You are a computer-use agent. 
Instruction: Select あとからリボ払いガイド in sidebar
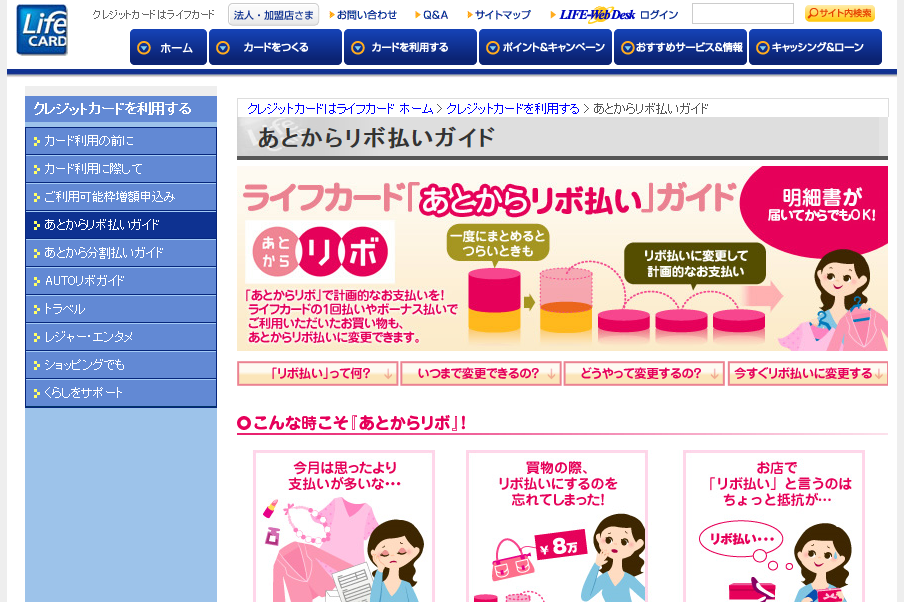(x=121, y=225)
